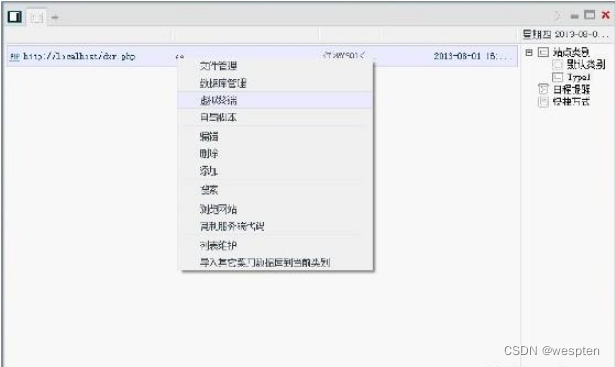Open 虚拟终端 from the context menu
This screenshot has height=367, width=615.
[x=218, y=100]
